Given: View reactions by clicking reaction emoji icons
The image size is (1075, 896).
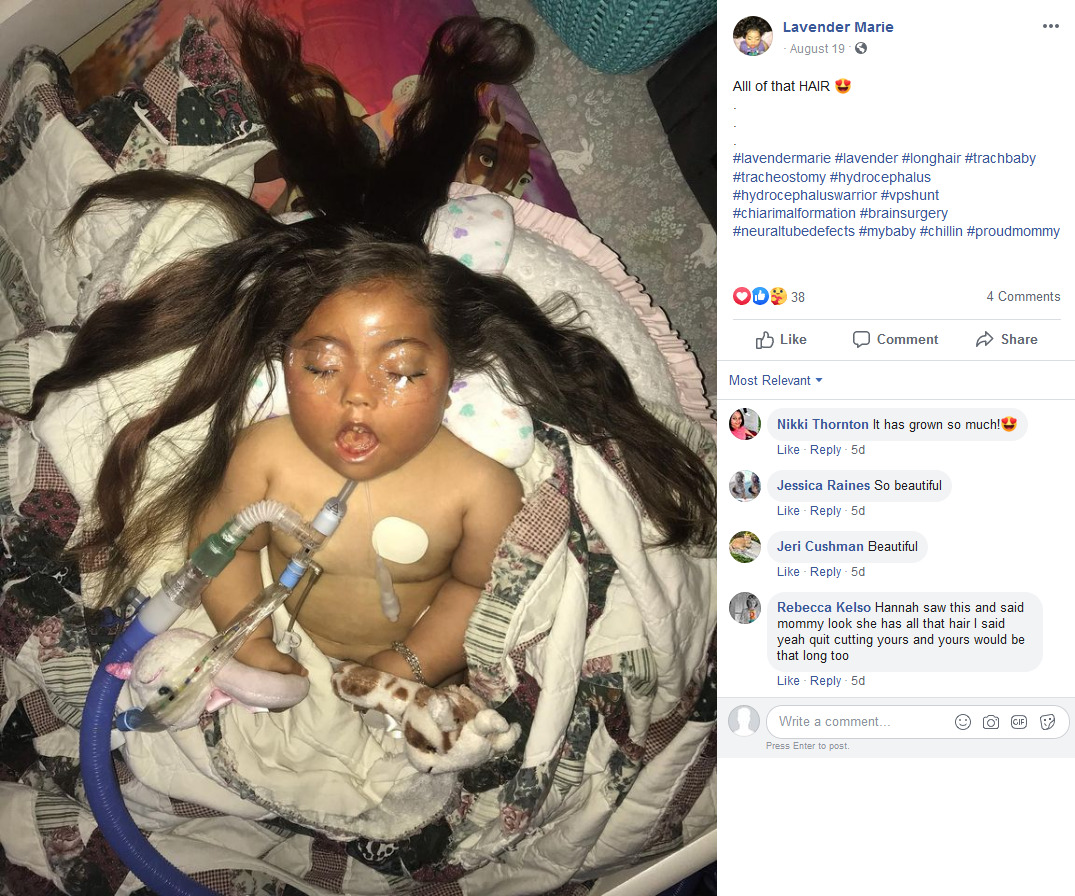Looking at the screenshot, I should click(x=760, y=296).
